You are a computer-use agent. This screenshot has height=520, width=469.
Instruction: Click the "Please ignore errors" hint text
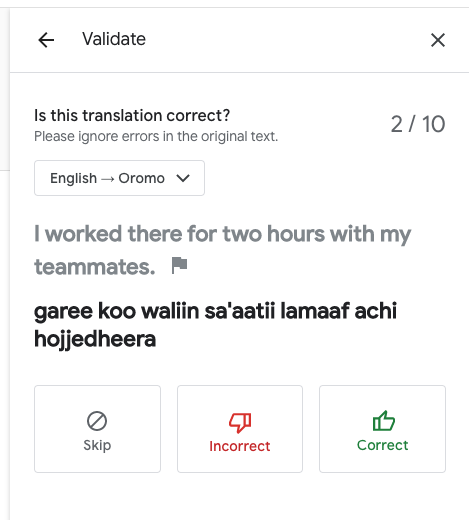coord(156,136)
